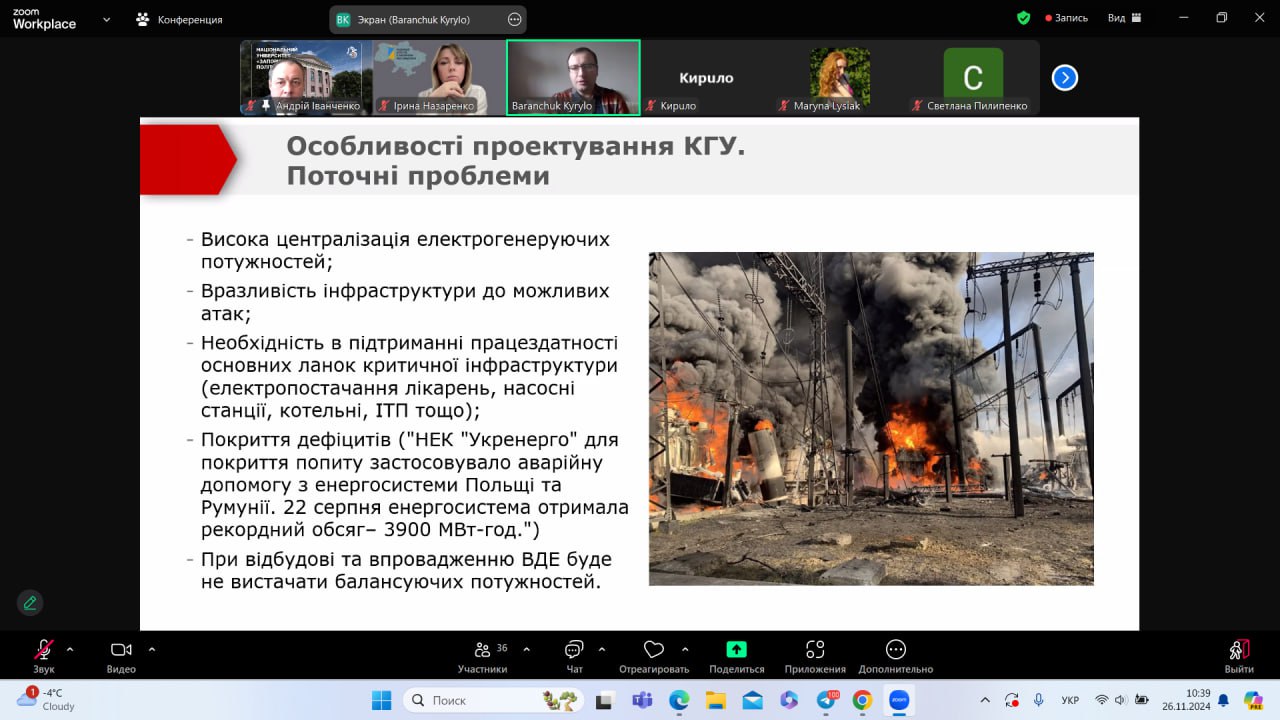Open the Вид view menu
Viewport: 1280px width, 720px height.
[x=1123, y=18]
